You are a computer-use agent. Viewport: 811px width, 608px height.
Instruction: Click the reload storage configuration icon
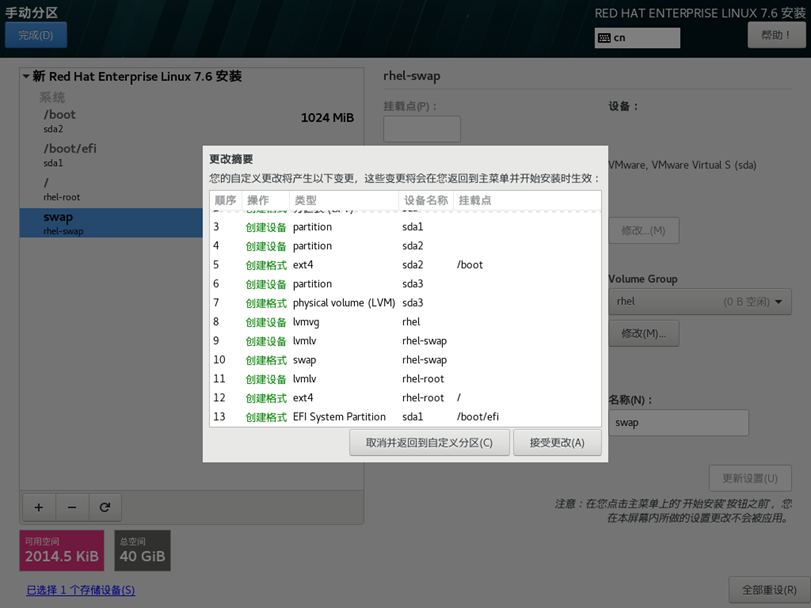coord(105,507)
